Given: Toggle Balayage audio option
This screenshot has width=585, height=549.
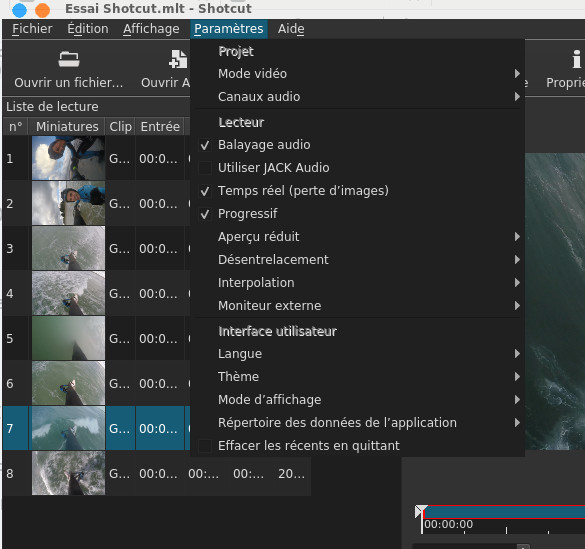Looking at the screenshot, I should [x=357, y=145].
